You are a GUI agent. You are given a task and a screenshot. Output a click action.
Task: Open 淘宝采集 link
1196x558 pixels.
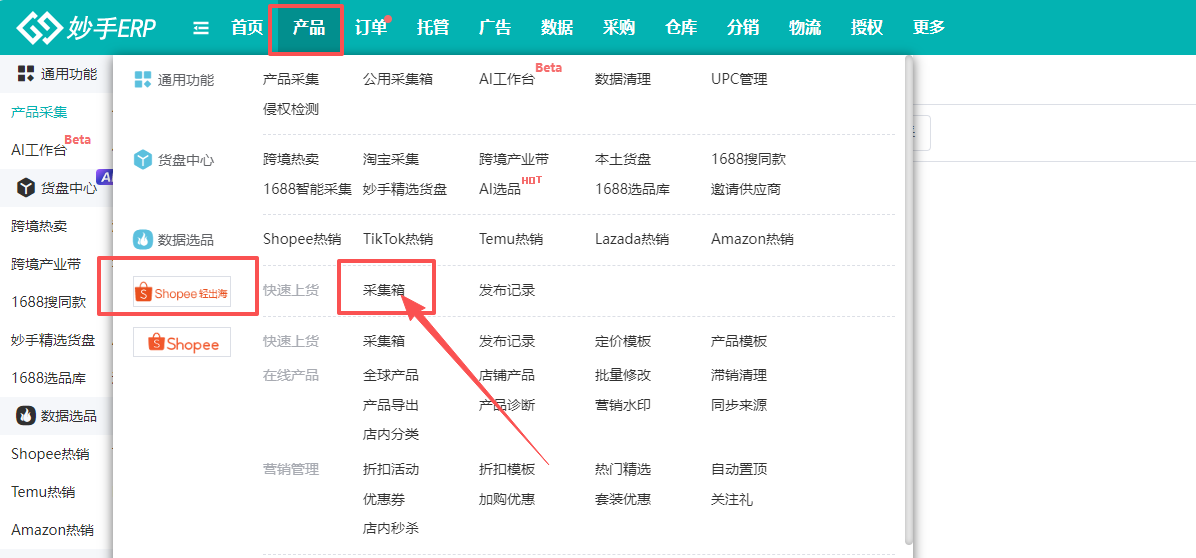tap(391, 160)
